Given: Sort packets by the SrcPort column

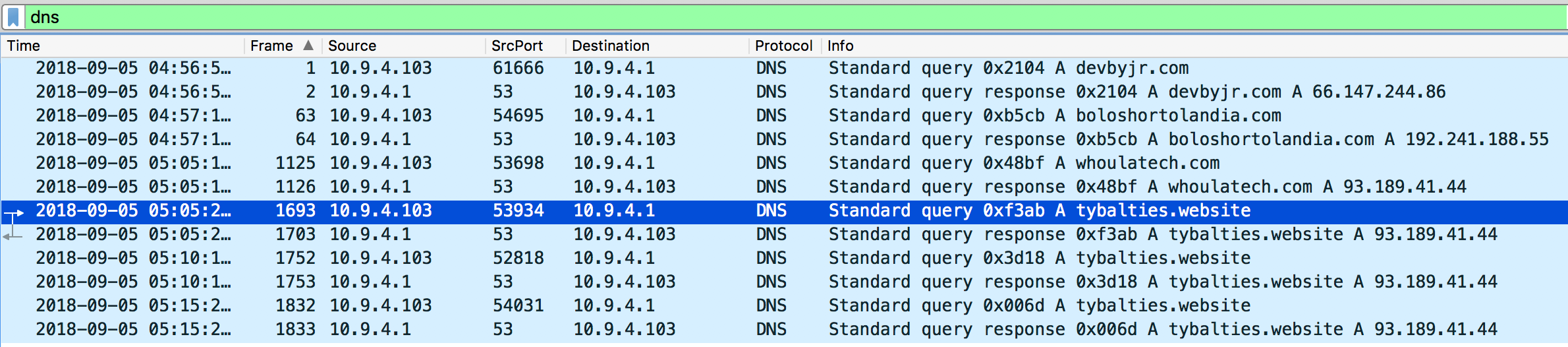Looking at the screenshot, I should (526, 46).
